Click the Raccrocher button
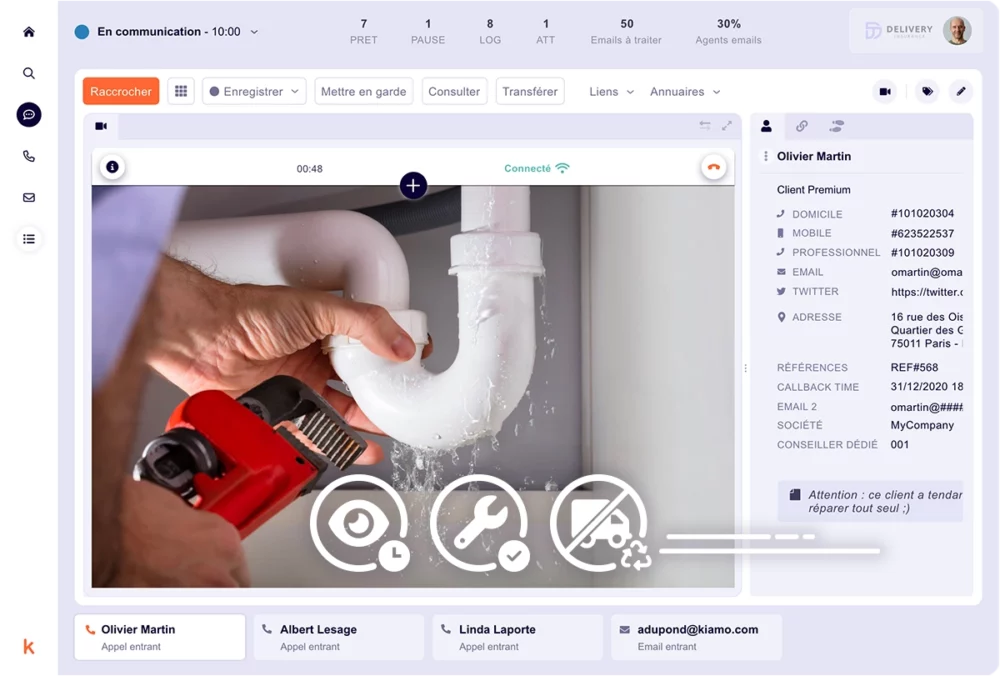 (x=121, y=91)
